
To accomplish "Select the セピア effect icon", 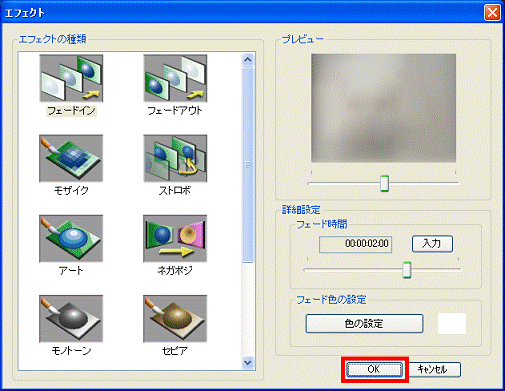I will [x=175, y=318].
